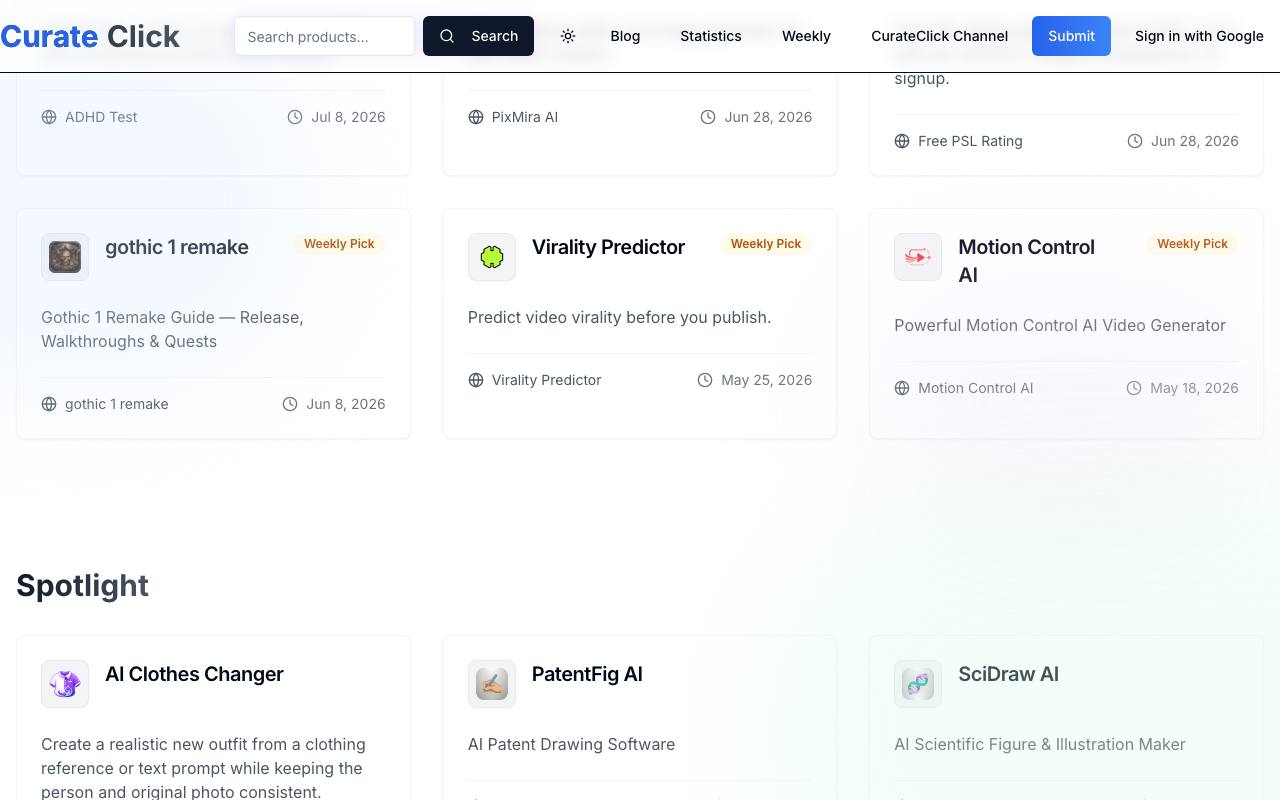Image resolution: width=1280 pixels, height=800 pixels.
Task: Click Weekly Pick badge on Virality Predictor
Action: [766, 244]
